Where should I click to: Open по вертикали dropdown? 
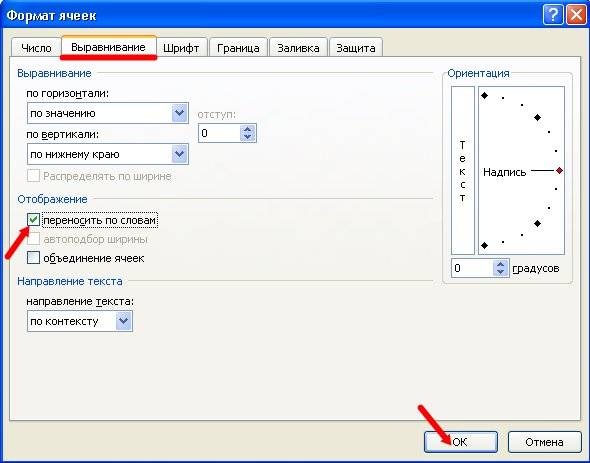click(x=179, y=154)
